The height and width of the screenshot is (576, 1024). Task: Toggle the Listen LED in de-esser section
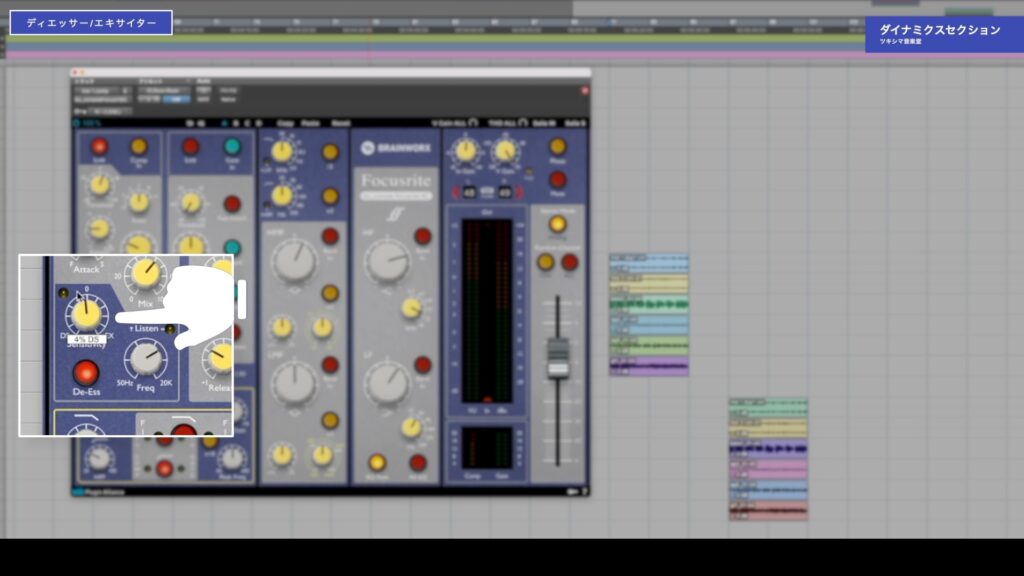coord(170,328)
